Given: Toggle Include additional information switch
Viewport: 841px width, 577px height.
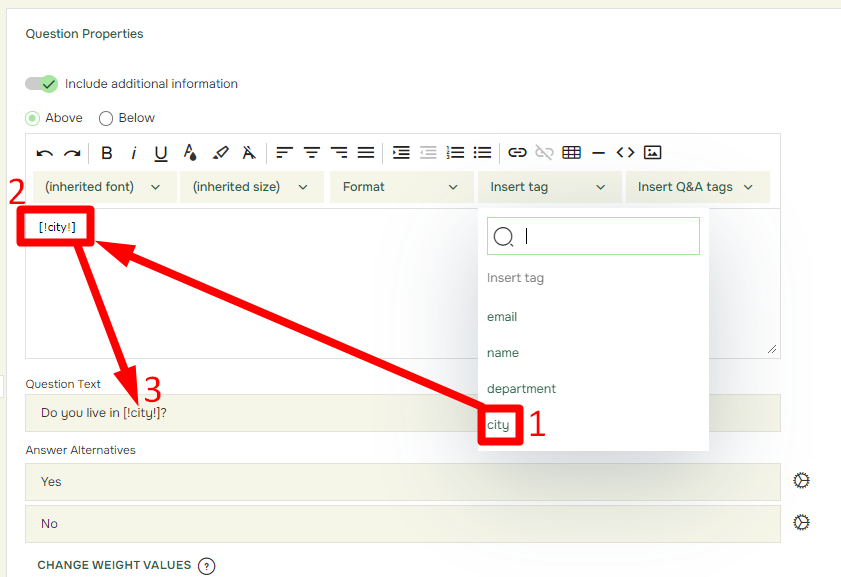Looking at the screenshot, I should 41,84.
